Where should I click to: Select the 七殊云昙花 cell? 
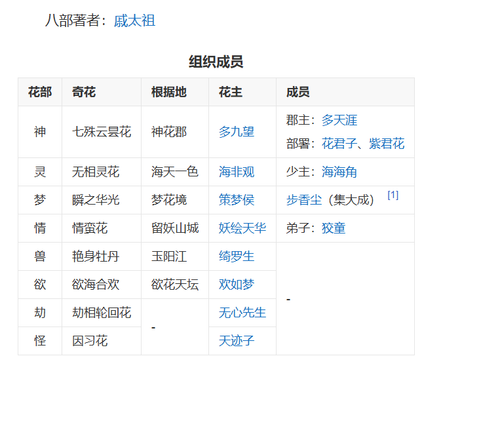coord(102,132)
